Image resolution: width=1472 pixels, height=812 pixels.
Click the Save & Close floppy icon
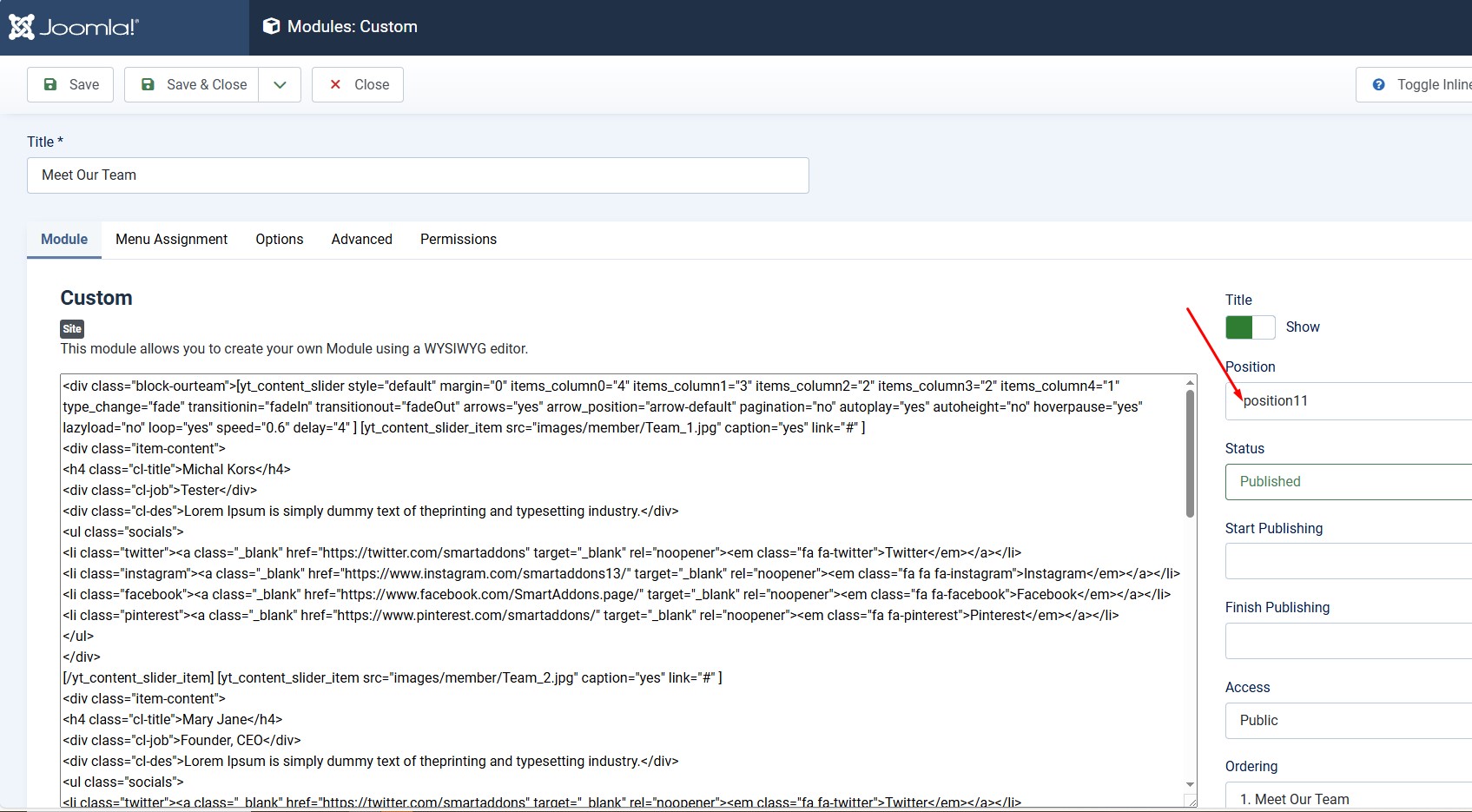148,84
